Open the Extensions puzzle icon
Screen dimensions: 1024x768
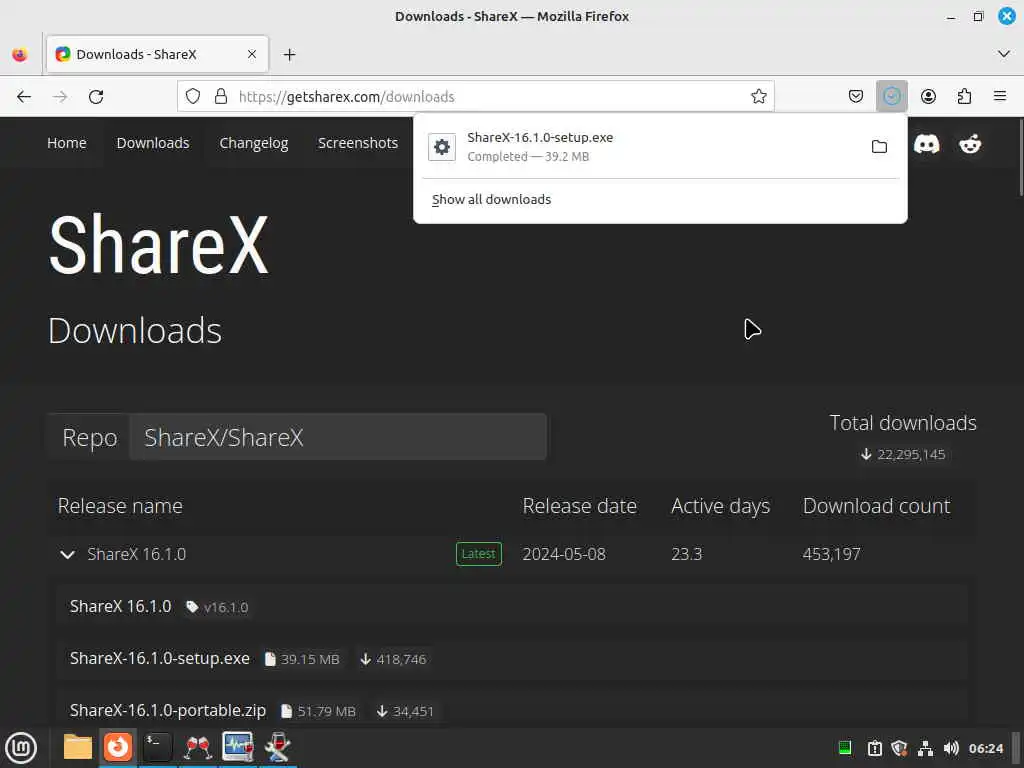coord(964,97)
